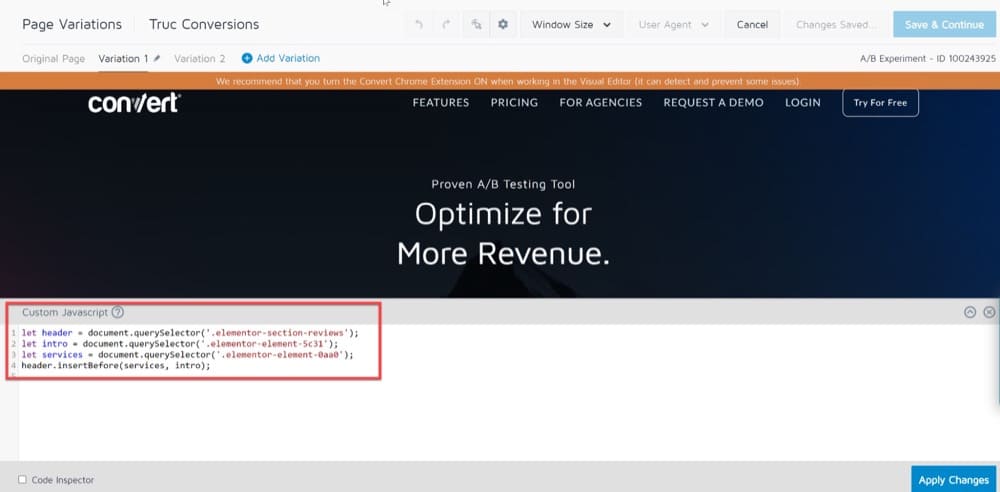Collapse the Custom Javascript panel
This screenshot has width=1000, height=492.
[x=970, y=312]
